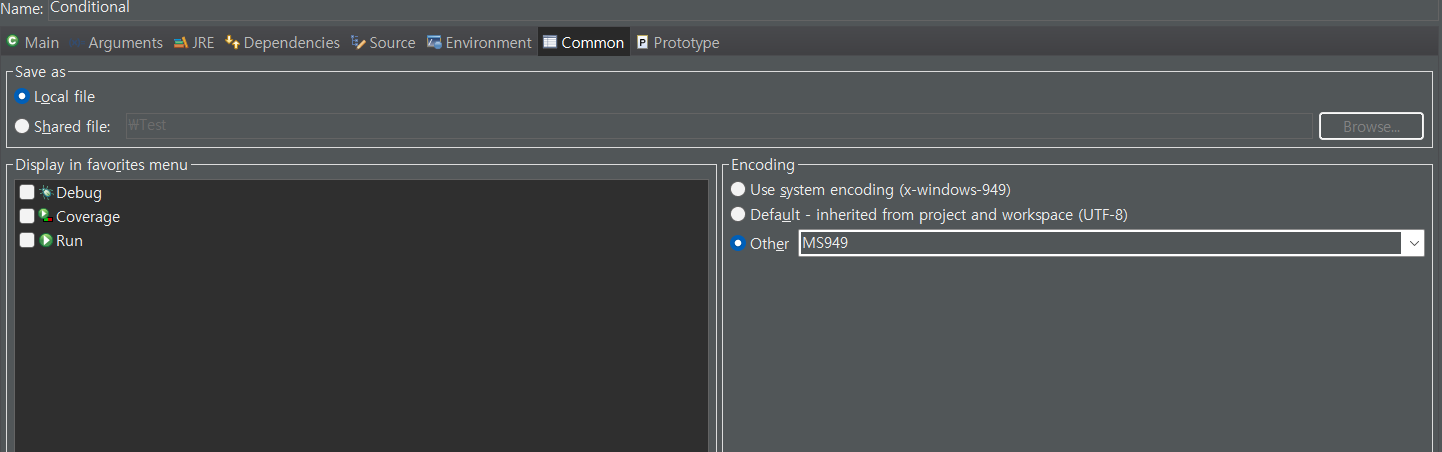Image resolution: width=1442 pixels, height=452 pixels.
Task: Expand the encoding dropdown arrow
Action: pyautogui.click(x=1413, y=243)
